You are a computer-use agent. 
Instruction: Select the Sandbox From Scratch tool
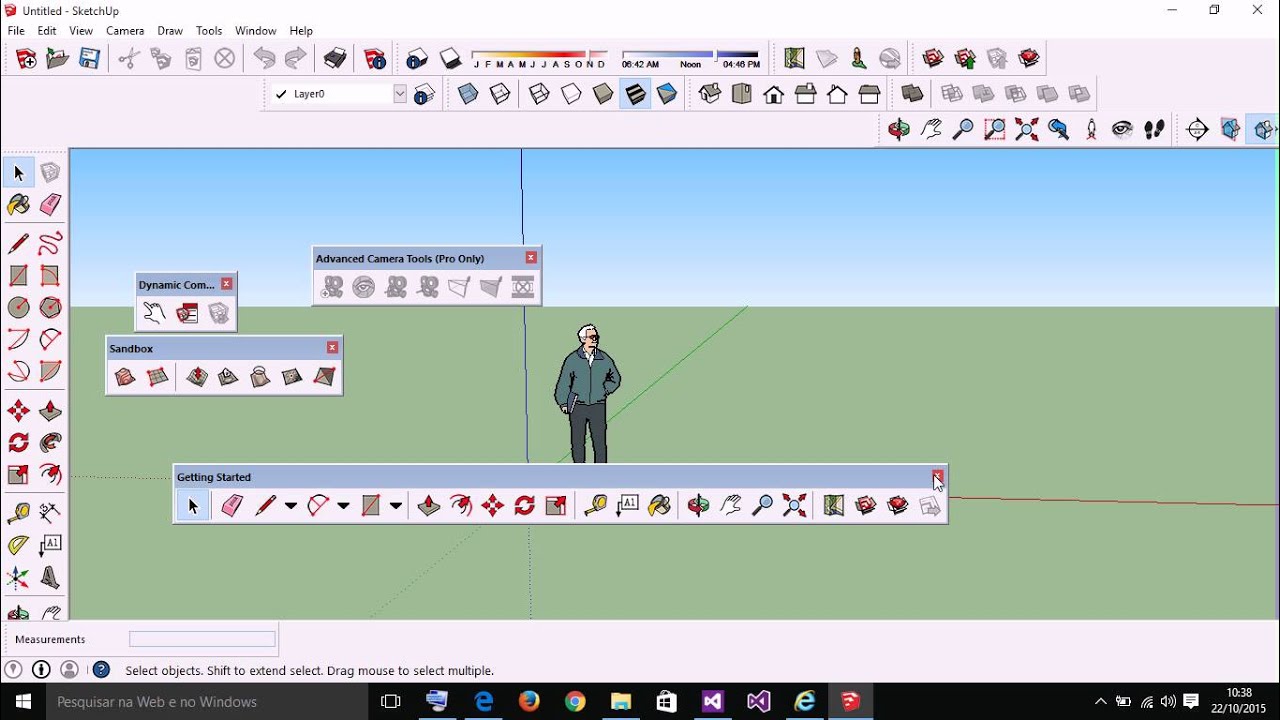tap(157, 377)
